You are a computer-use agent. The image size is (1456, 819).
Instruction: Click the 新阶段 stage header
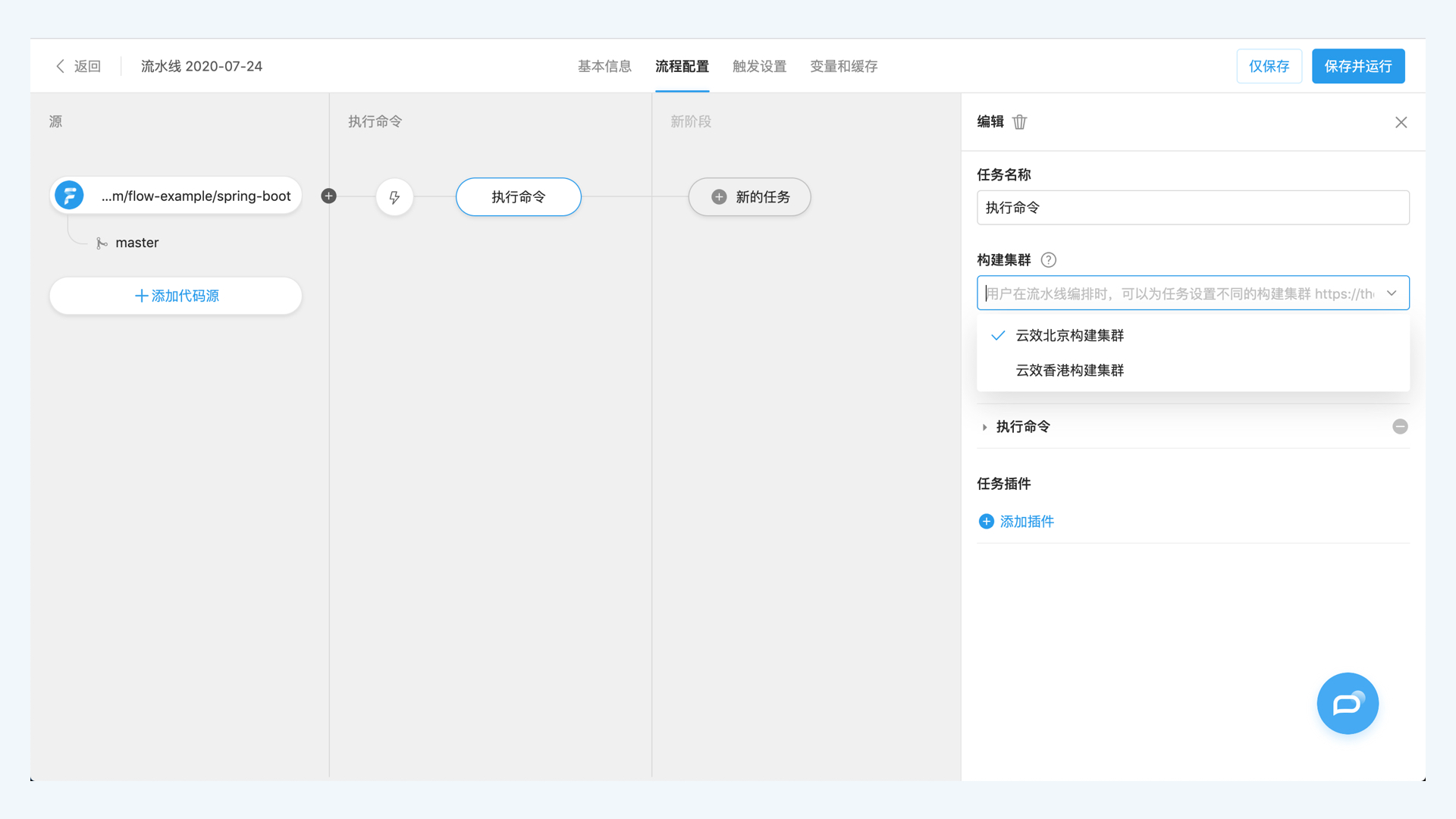[x=691, y=121]
